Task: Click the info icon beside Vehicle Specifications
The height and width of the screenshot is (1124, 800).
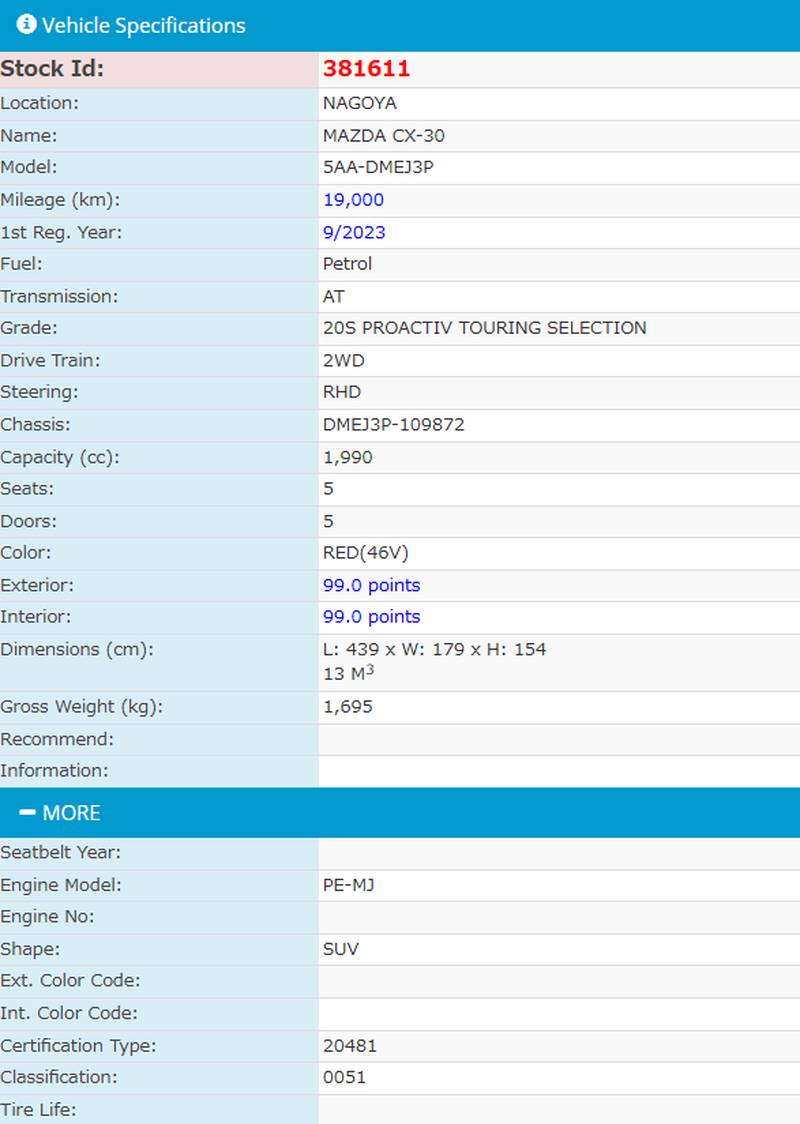Action: click(x=27, y=24)
